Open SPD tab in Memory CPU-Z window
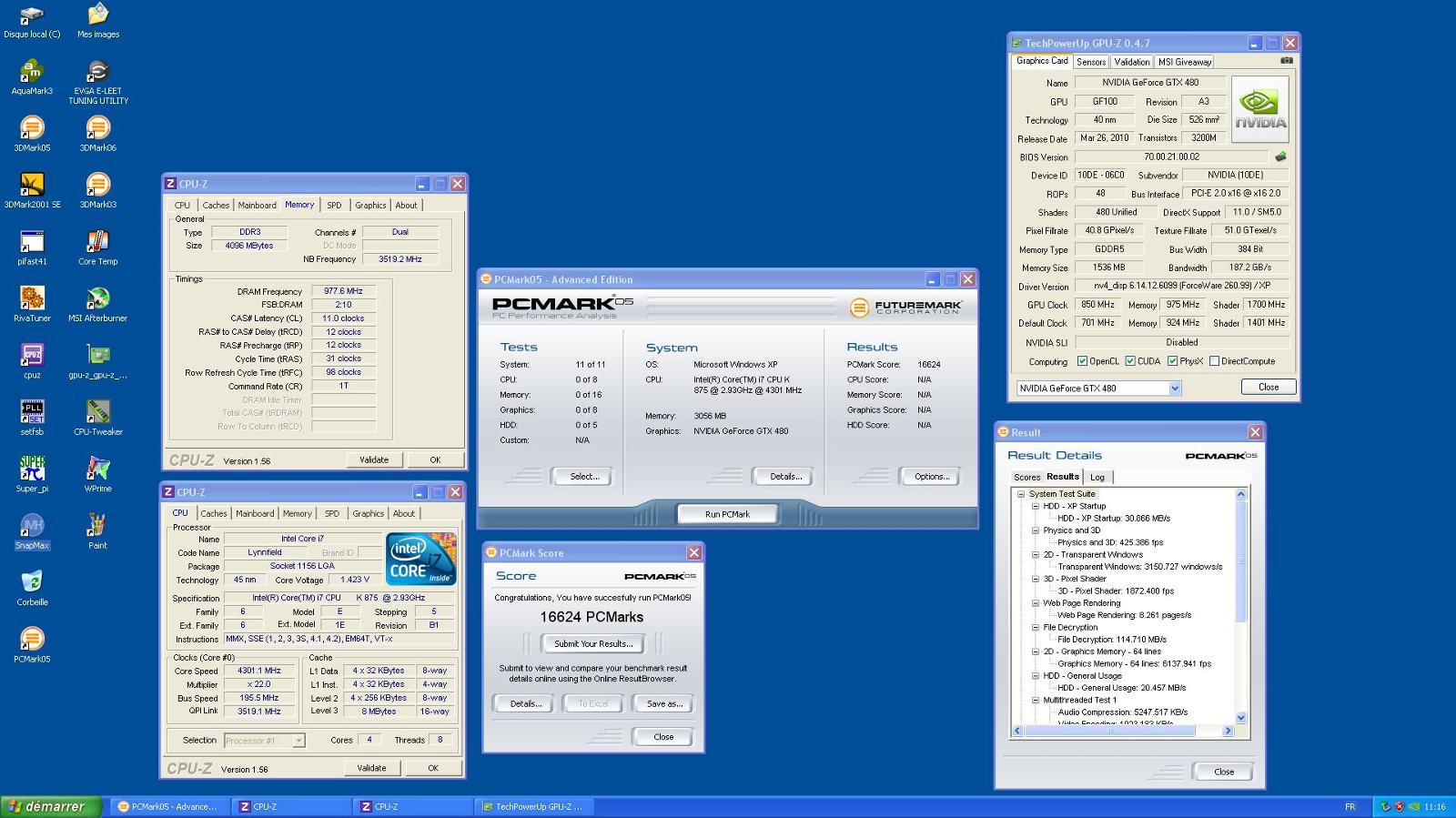The width and height of the screenshot is (1456, 818). coord(334,206)
